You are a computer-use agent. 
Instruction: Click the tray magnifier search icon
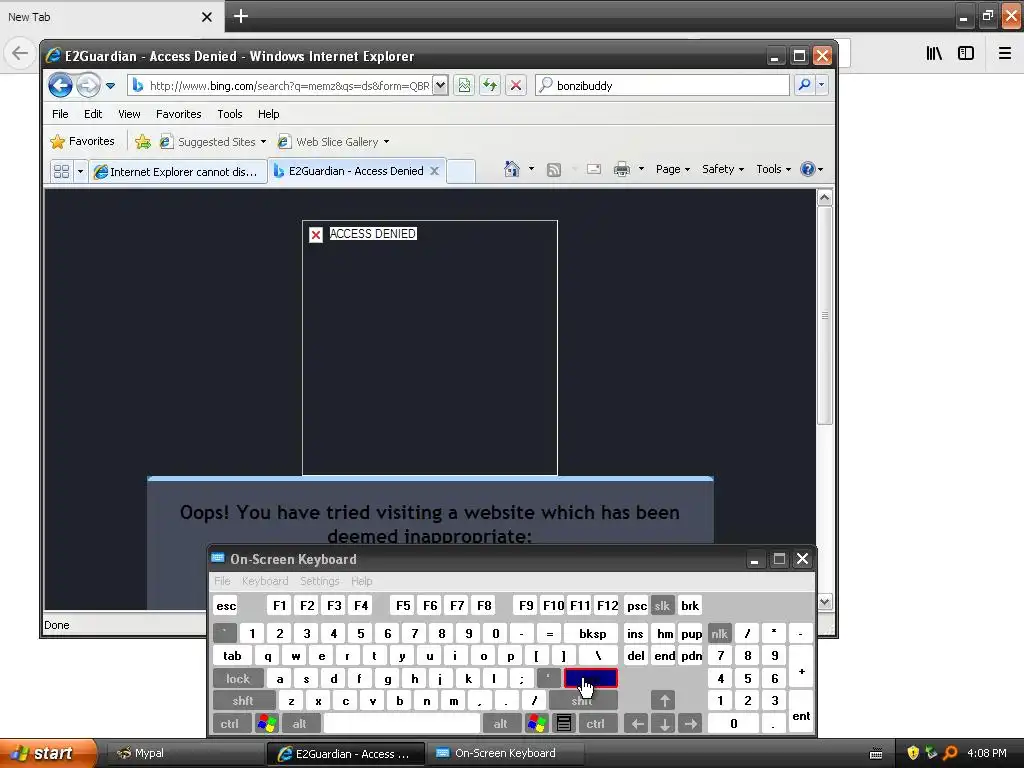tap(951, 753)
